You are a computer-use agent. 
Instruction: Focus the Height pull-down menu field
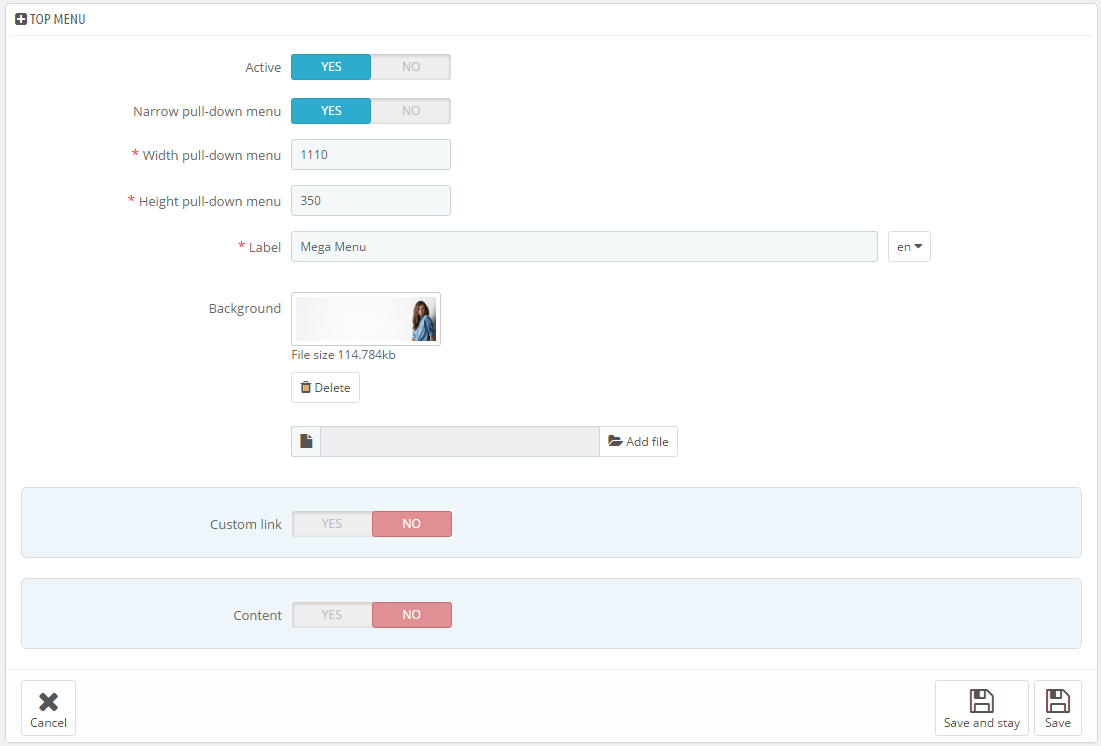click(x=371, y=201)
